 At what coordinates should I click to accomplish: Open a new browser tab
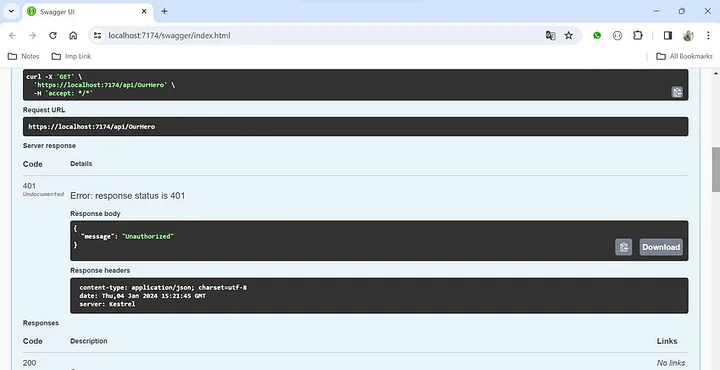[164, 11]
